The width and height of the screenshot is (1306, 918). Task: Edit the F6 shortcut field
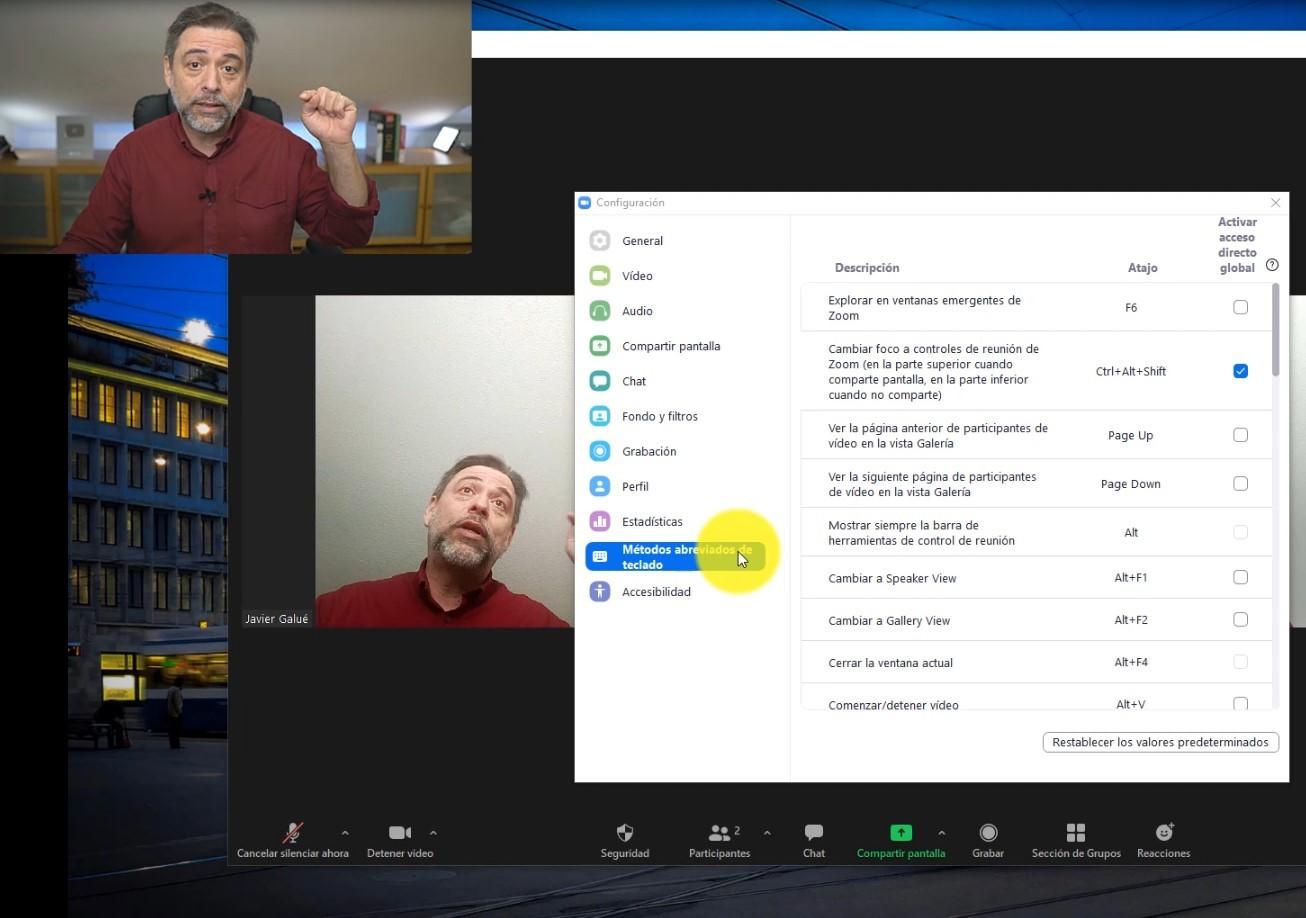pyautogui.click(x=1131, y=308)
